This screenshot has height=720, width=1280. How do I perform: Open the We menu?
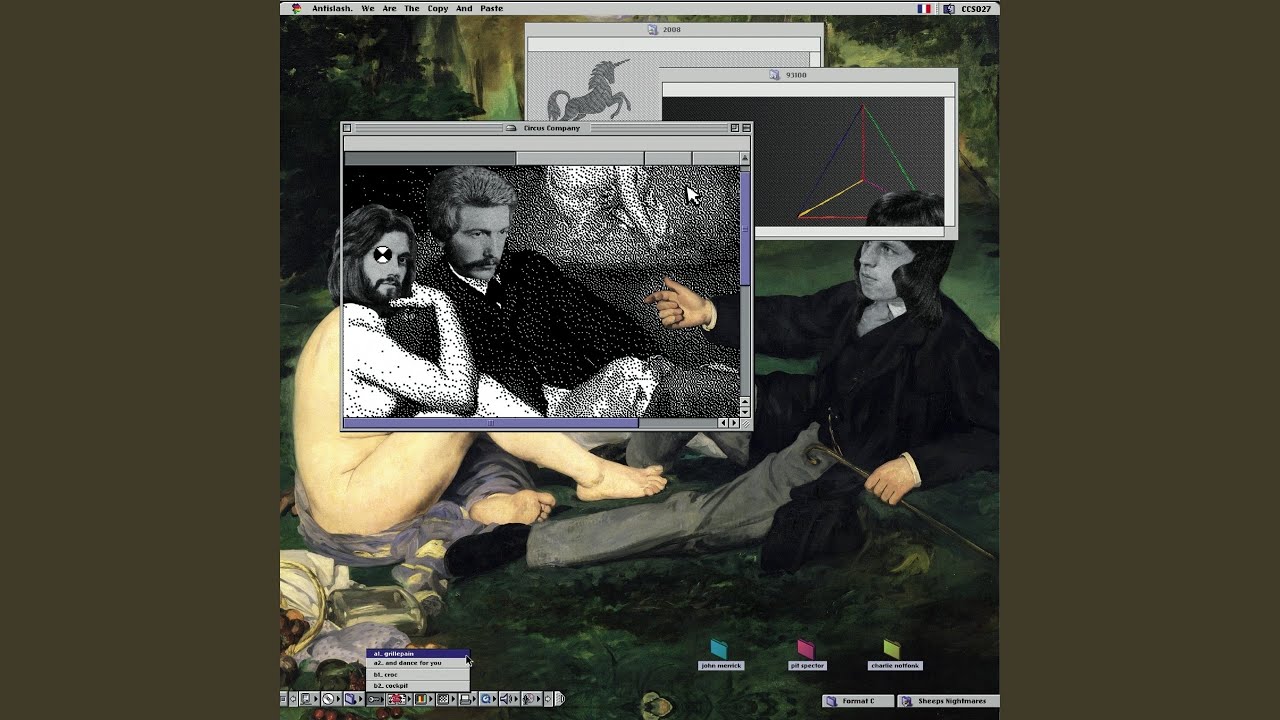[x=368, y=8]
